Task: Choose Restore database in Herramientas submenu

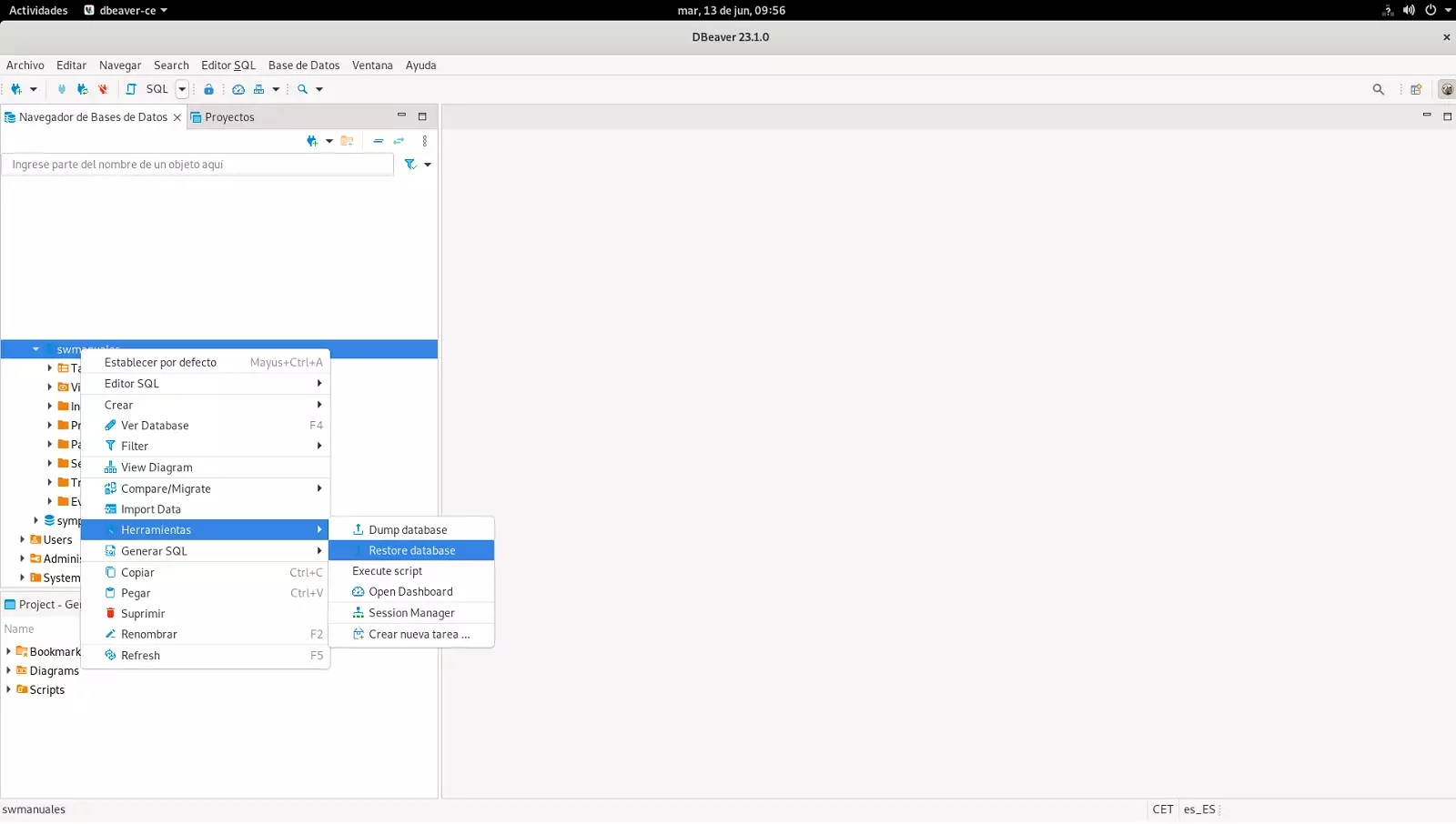Action: 411,550
